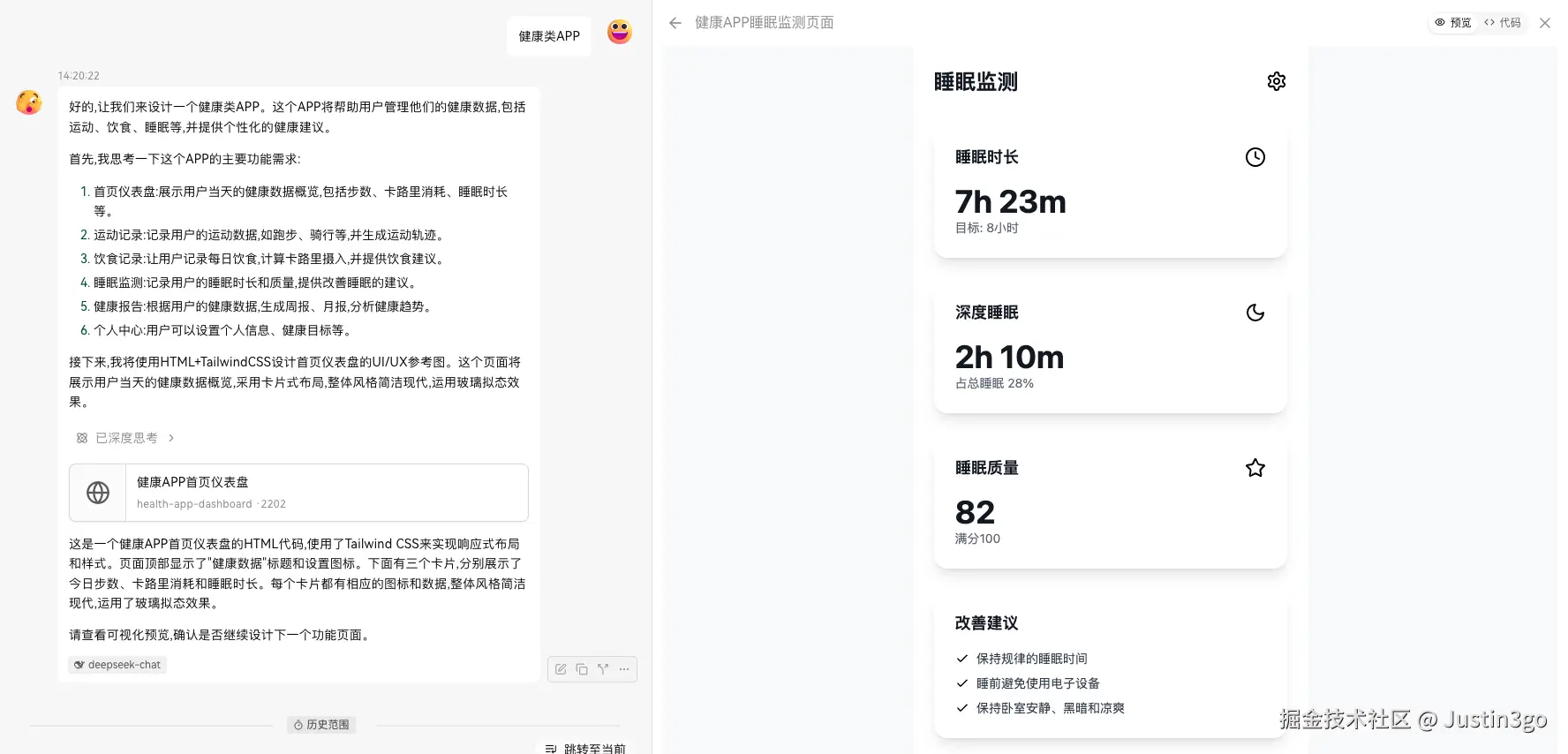The image size is (1568, 754).
Task: Click the edit message pencil icon
Action: pyautogui.click(x=561, y=669)
